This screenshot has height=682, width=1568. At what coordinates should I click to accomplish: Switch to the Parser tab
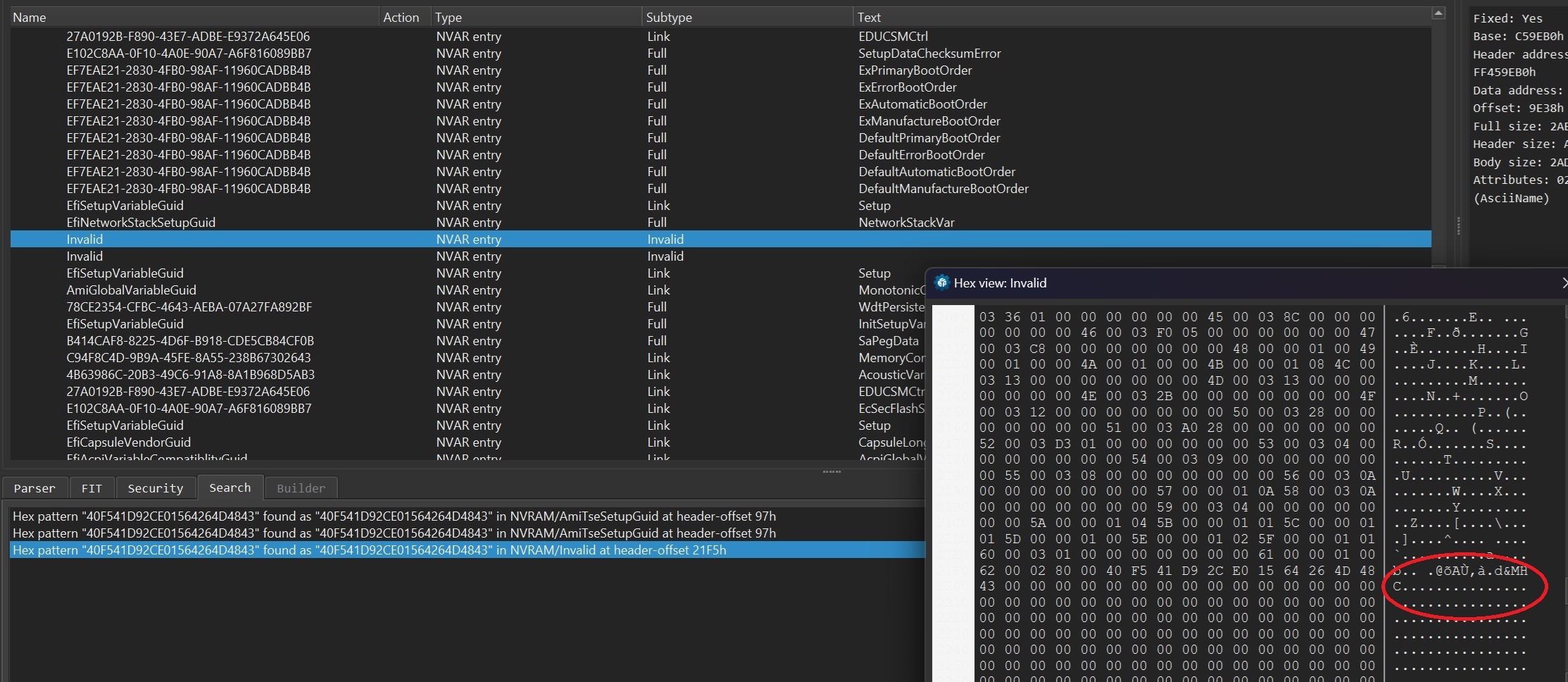[x=35, y=488]
